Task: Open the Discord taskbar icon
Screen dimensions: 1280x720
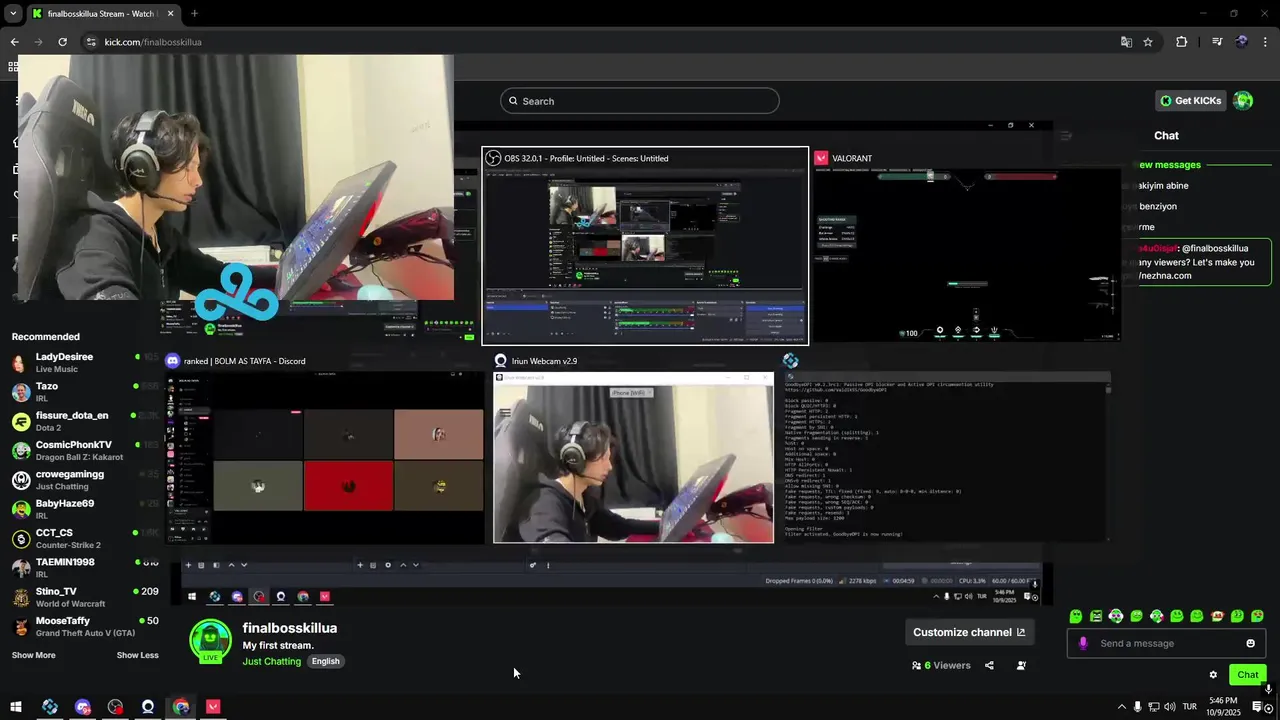Action: tap(83, 707)
